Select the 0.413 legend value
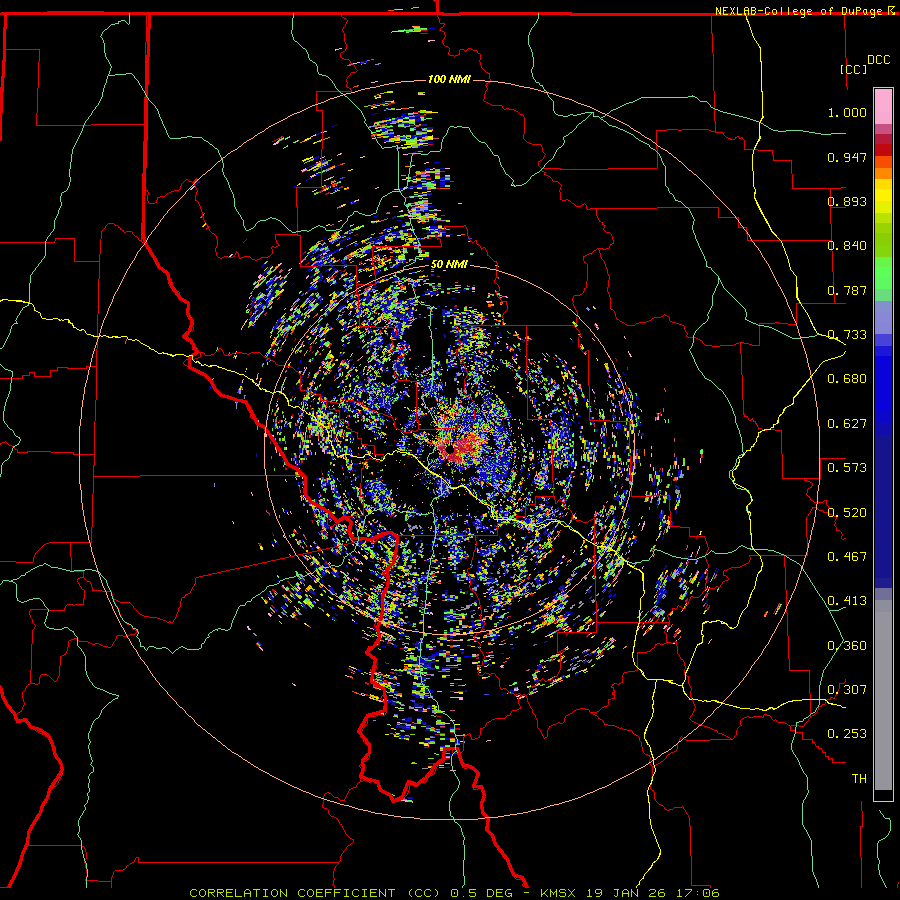Viewport: 900px width, 900px height. (x=847, y=600)
